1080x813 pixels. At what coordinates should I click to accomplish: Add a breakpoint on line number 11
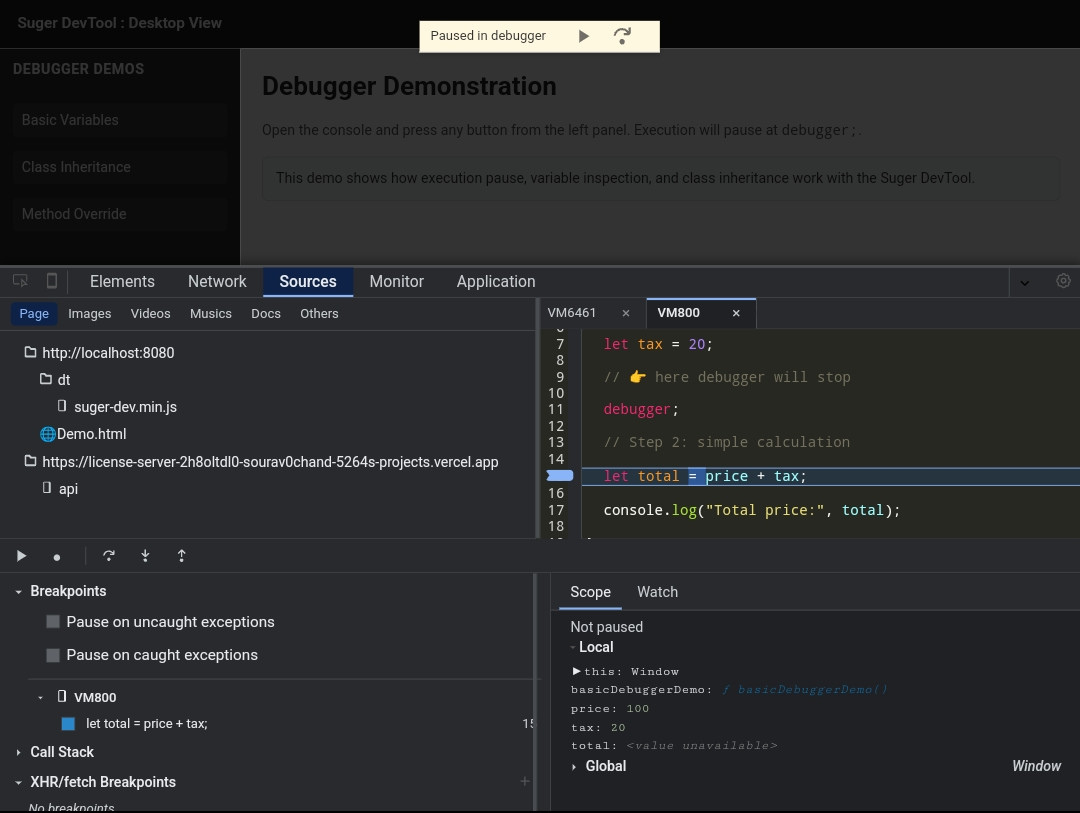coord(556,409)
